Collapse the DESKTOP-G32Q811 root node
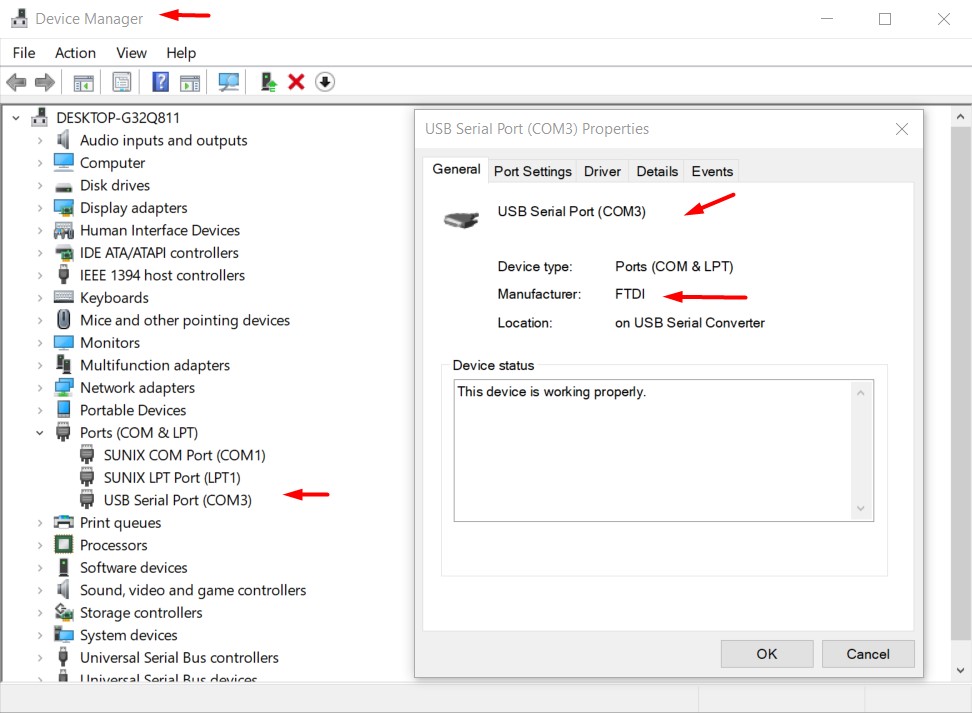Image resolution: width=972 pixels, height=713 pixels. [16, 118]
